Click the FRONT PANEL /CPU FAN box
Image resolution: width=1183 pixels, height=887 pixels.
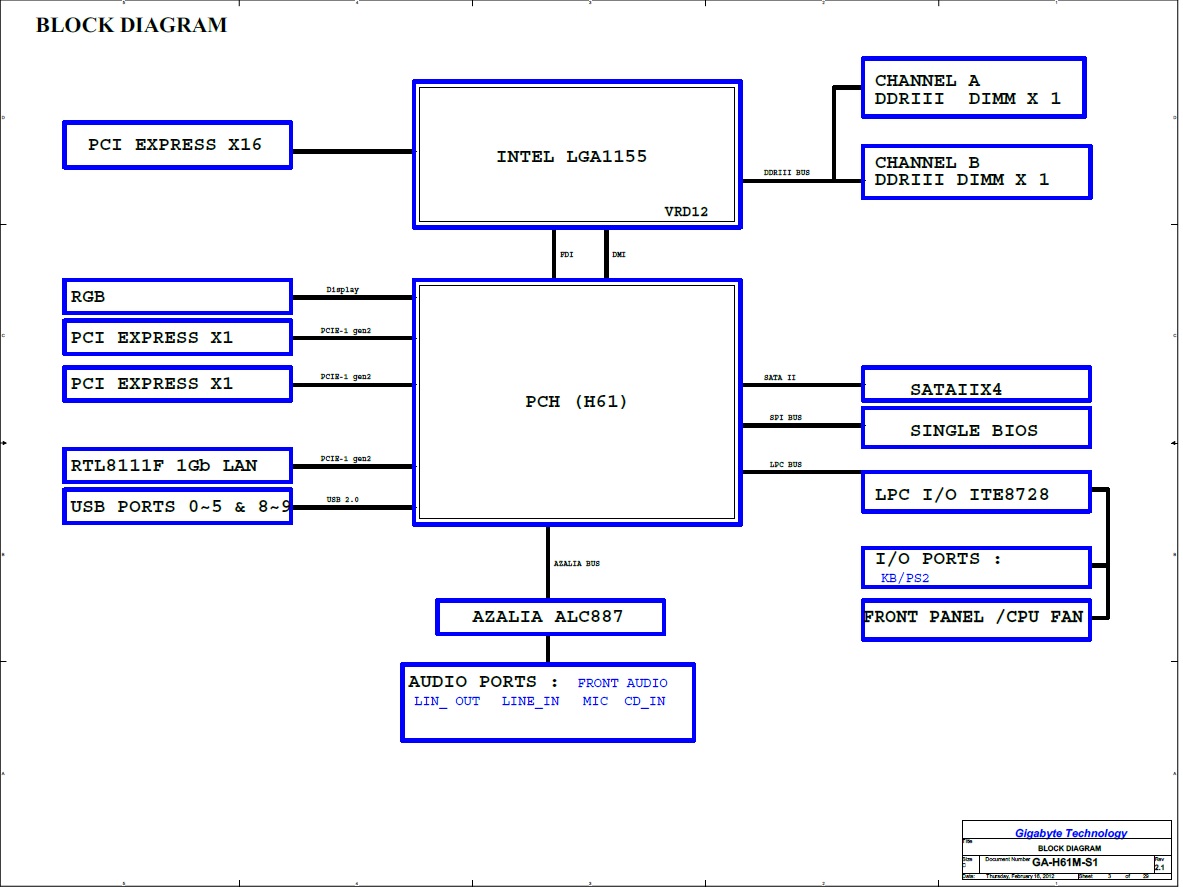click(x=976, y=618)
